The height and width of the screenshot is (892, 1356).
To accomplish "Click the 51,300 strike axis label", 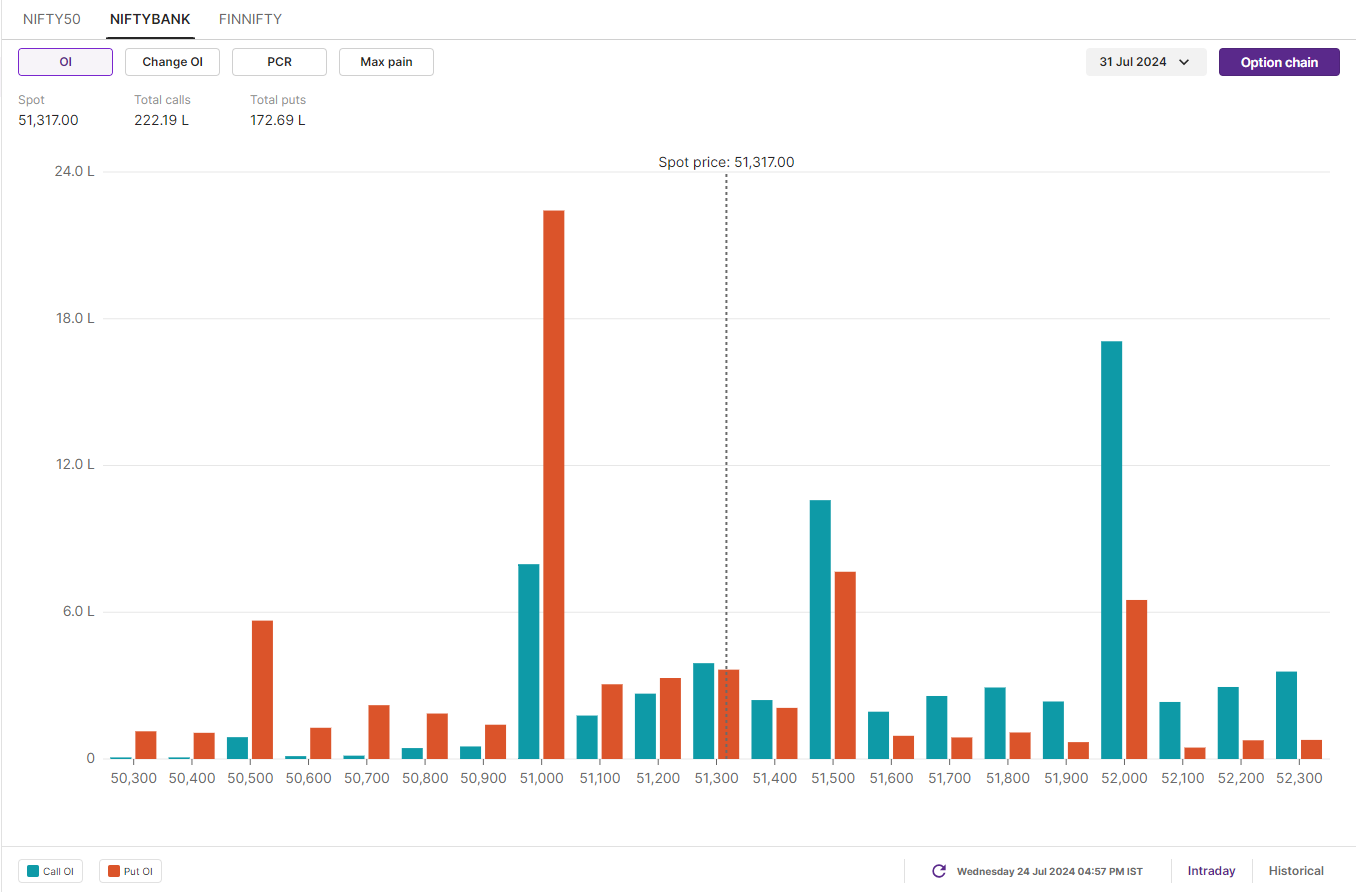I will click(716, 778).
